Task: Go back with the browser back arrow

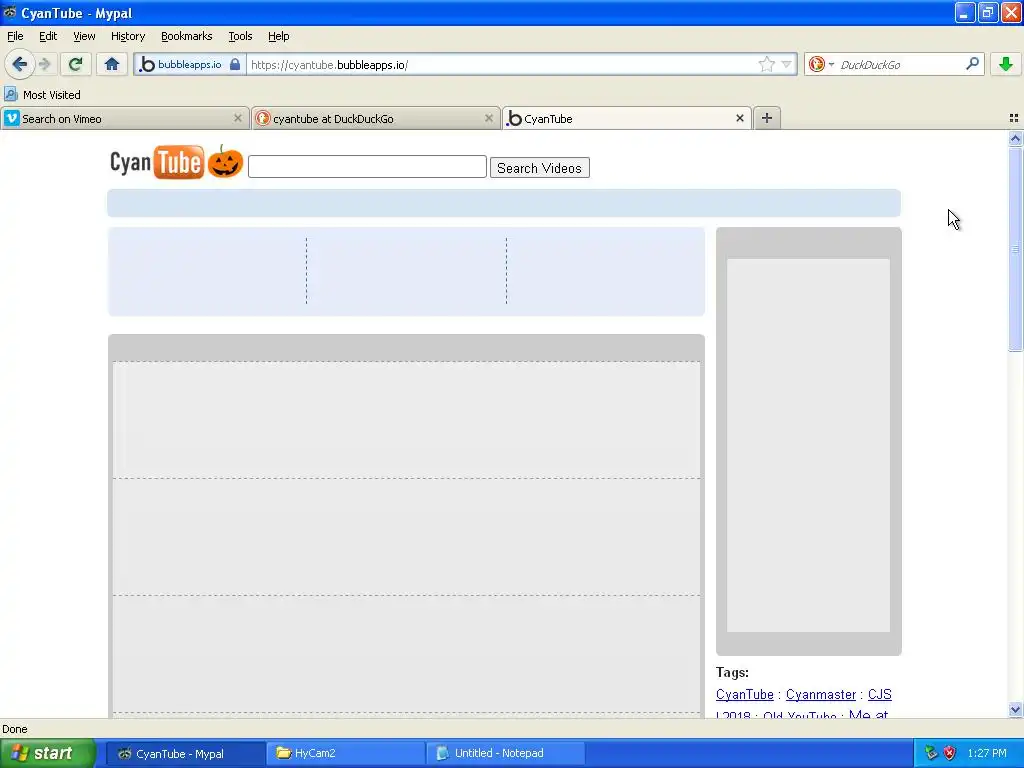Action: coord(19,64)
